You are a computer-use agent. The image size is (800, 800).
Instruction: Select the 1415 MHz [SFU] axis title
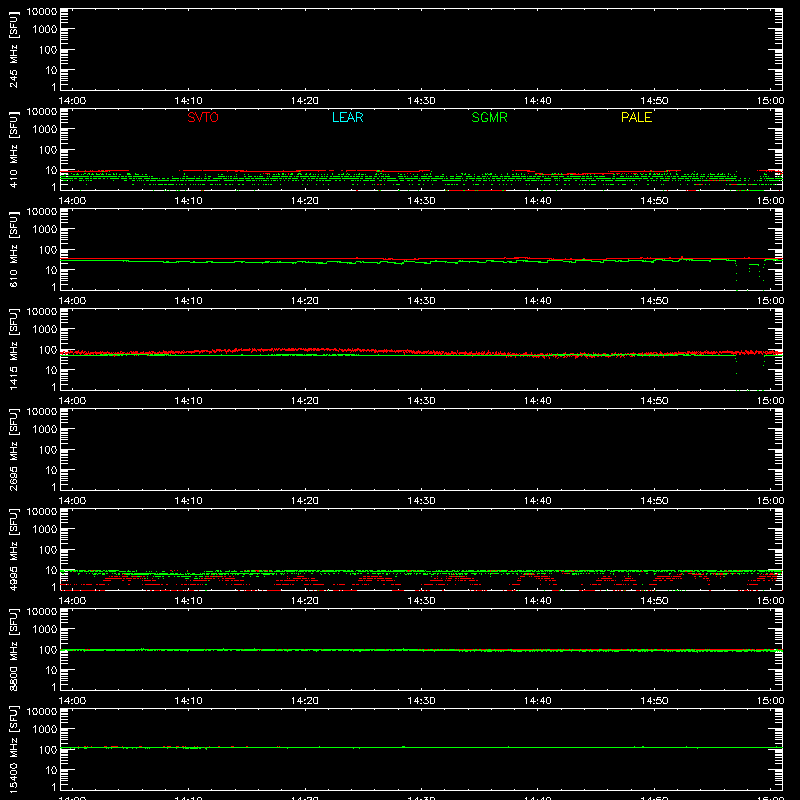[x=13, y=349]
